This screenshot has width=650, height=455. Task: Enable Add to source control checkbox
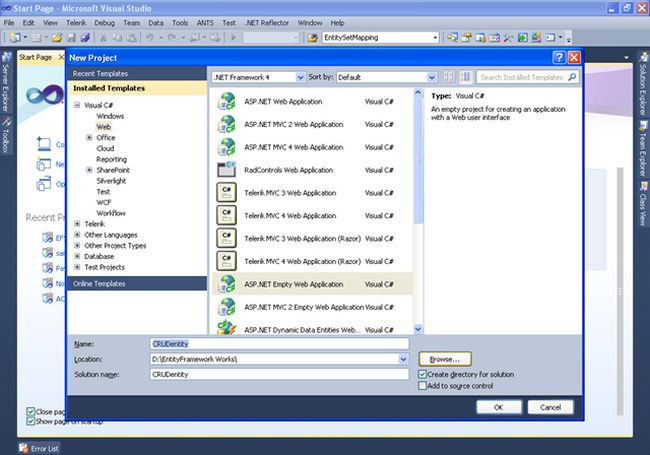[422, 386]
